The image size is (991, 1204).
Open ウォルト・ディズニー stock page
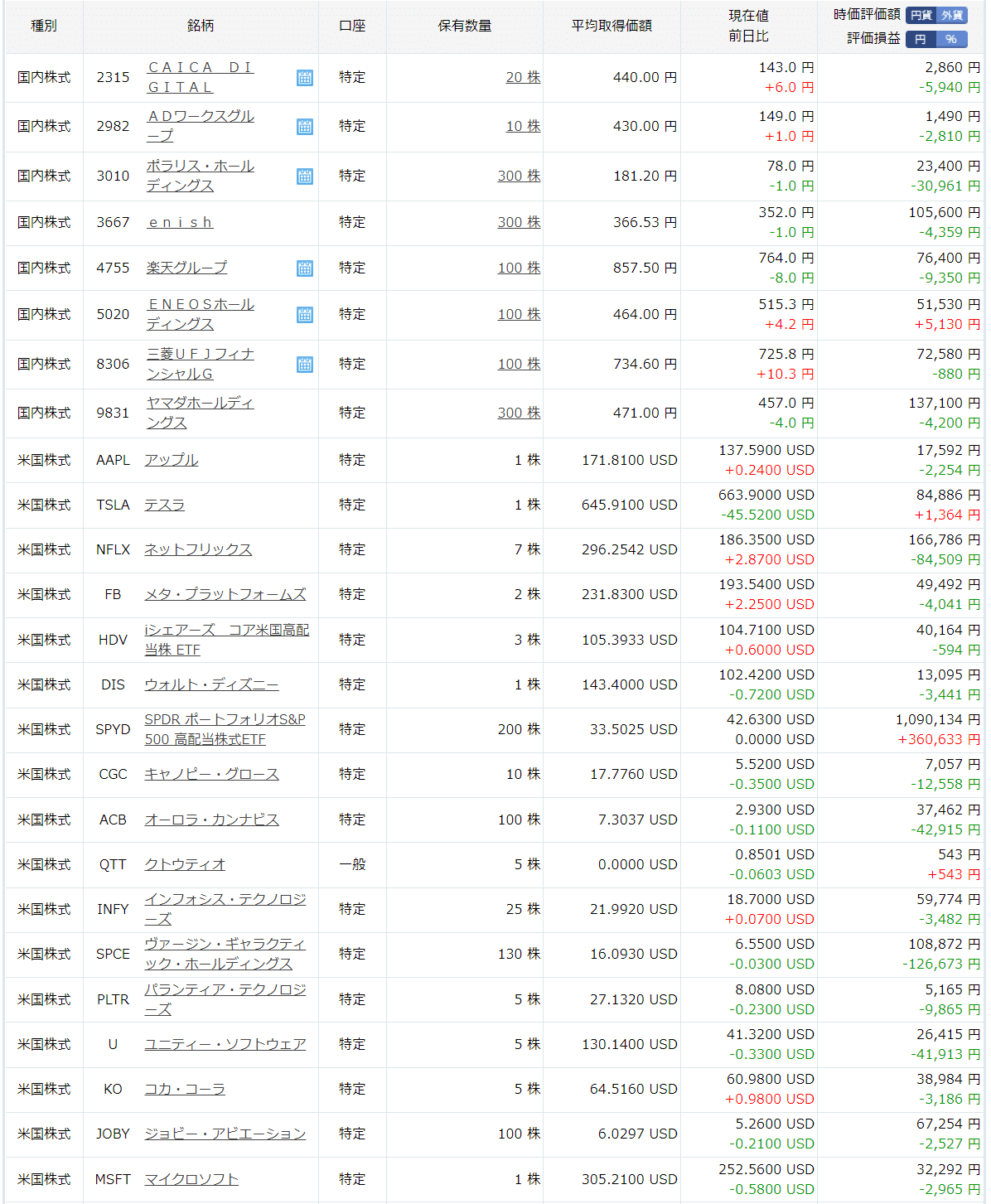212,684
